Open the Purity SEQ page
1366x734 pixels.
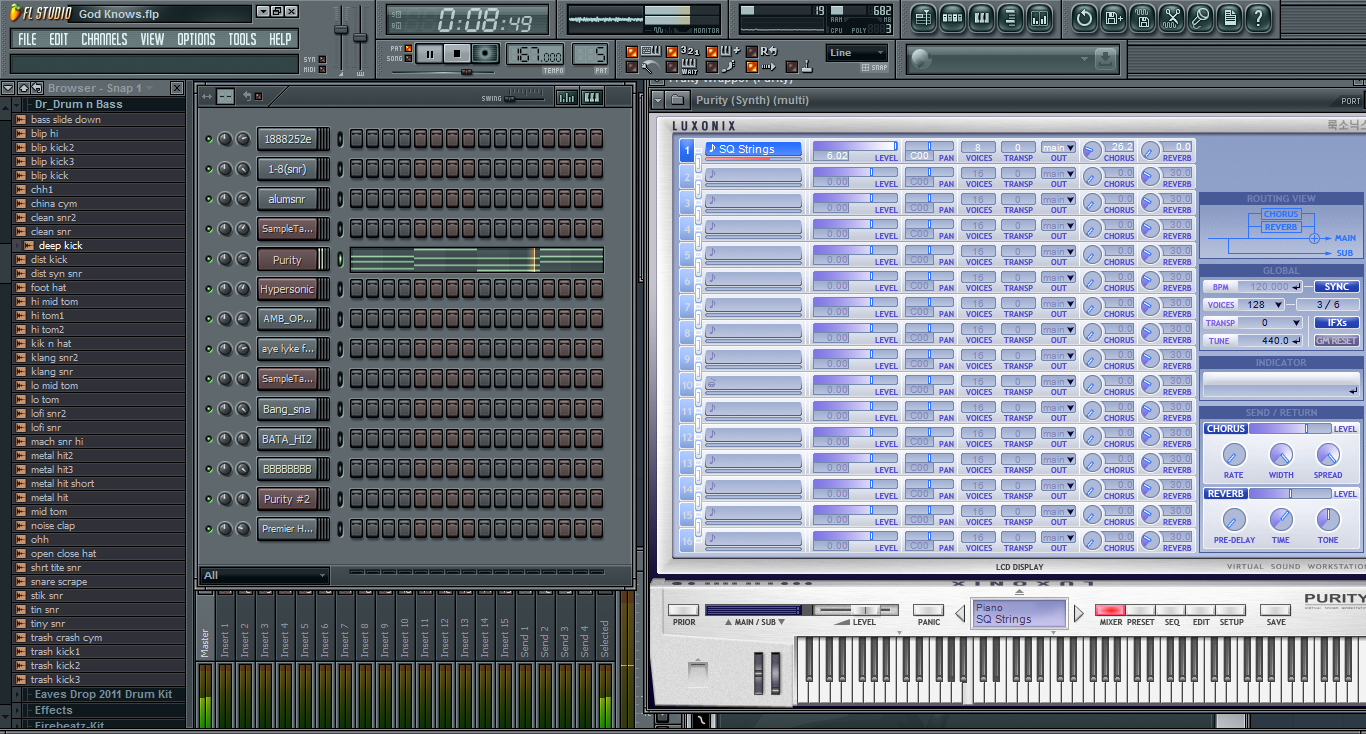[1171, 610]
